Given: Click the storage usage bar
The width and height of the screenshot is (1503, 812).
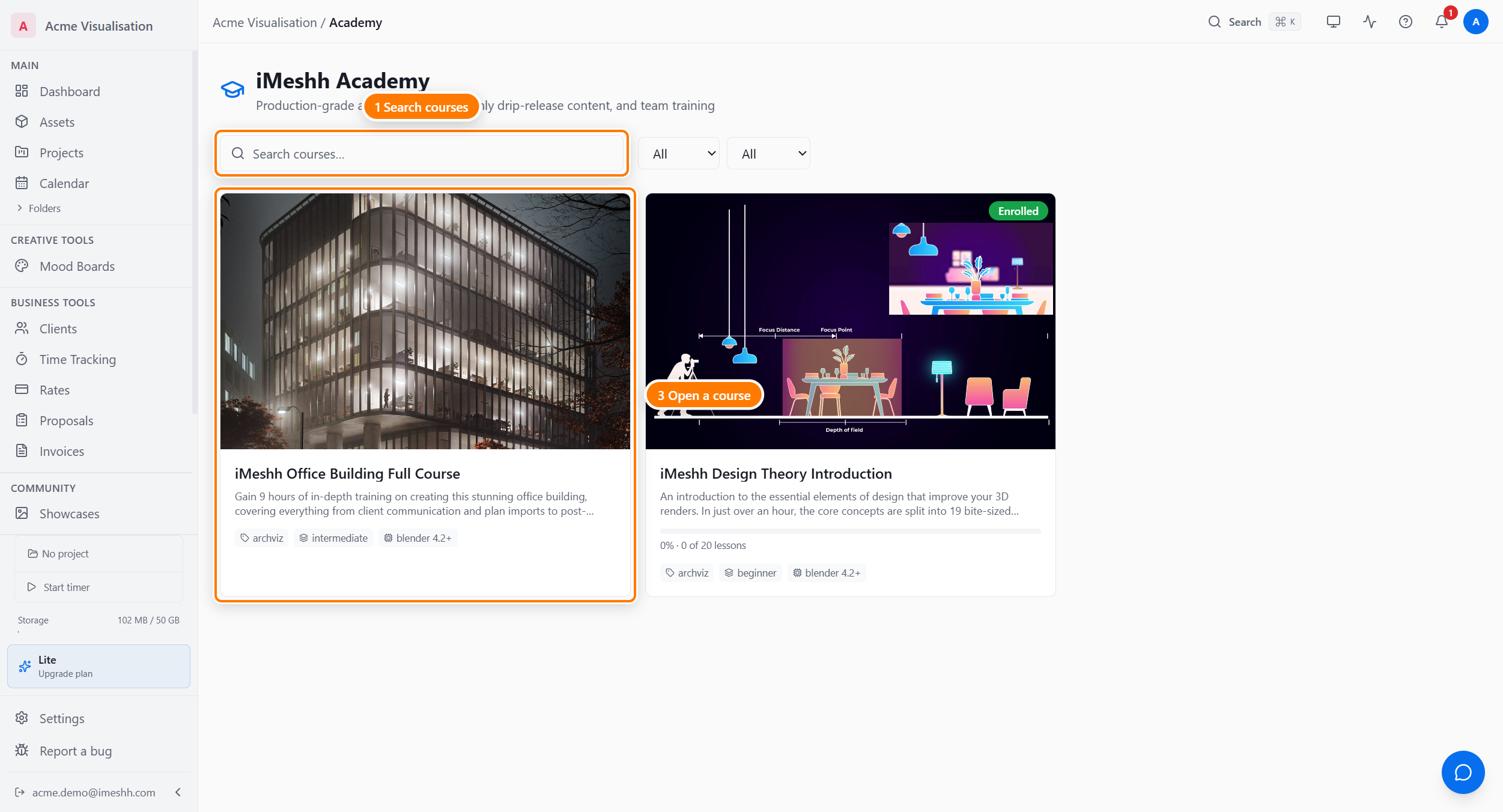Looking at the screenshot, I should pyautogui.click(x=99, y=632).
